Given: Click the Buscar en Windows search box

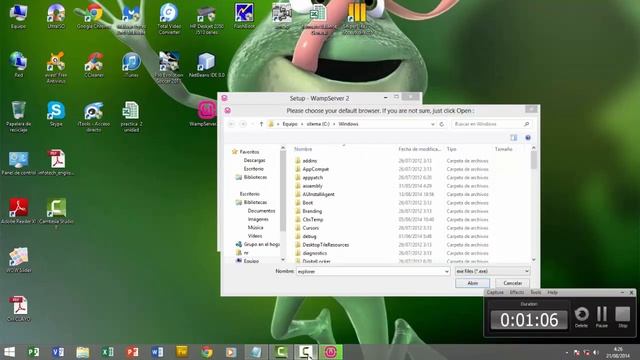Looking at the screenshot, I should pyautogui.click(x=491, y=124).
